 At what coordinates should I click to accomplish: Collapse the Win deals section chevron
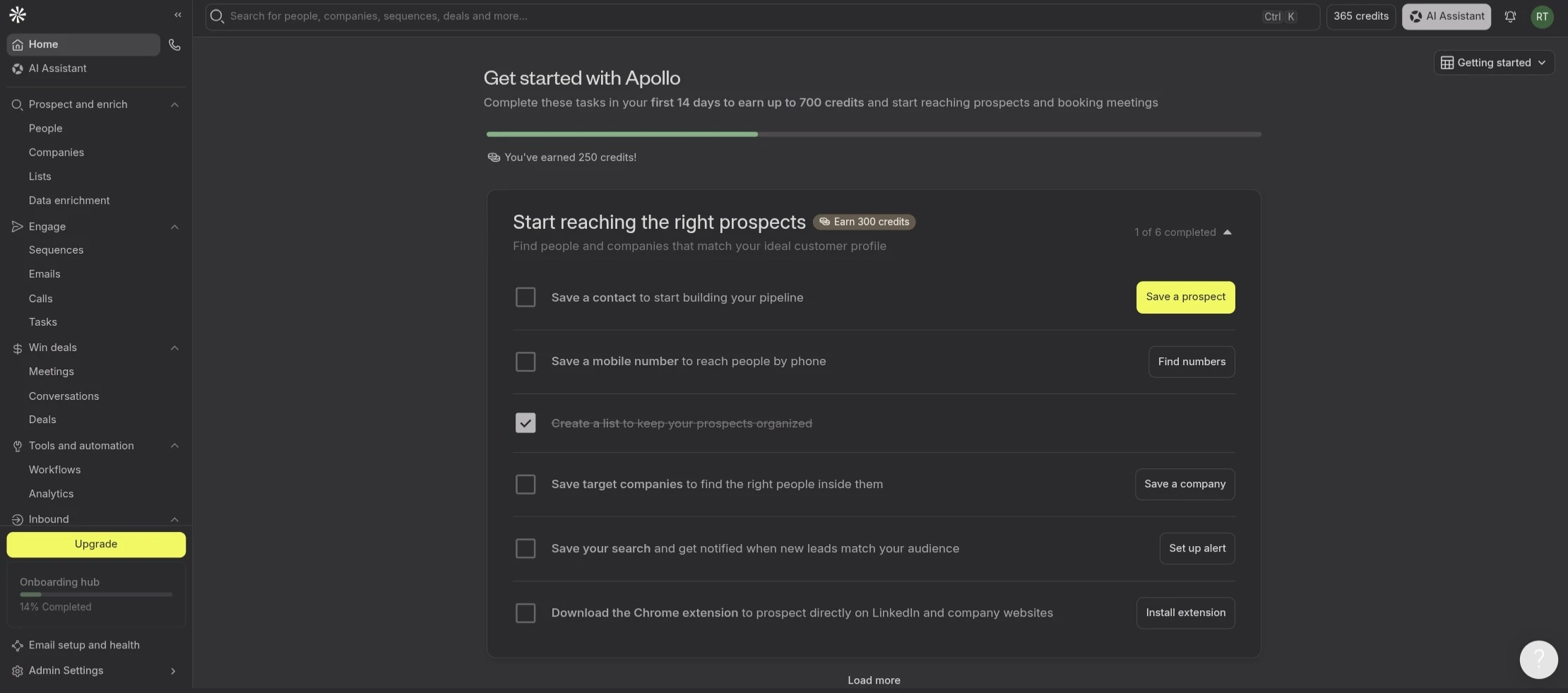pyautogui.click(x=174, y=348)
